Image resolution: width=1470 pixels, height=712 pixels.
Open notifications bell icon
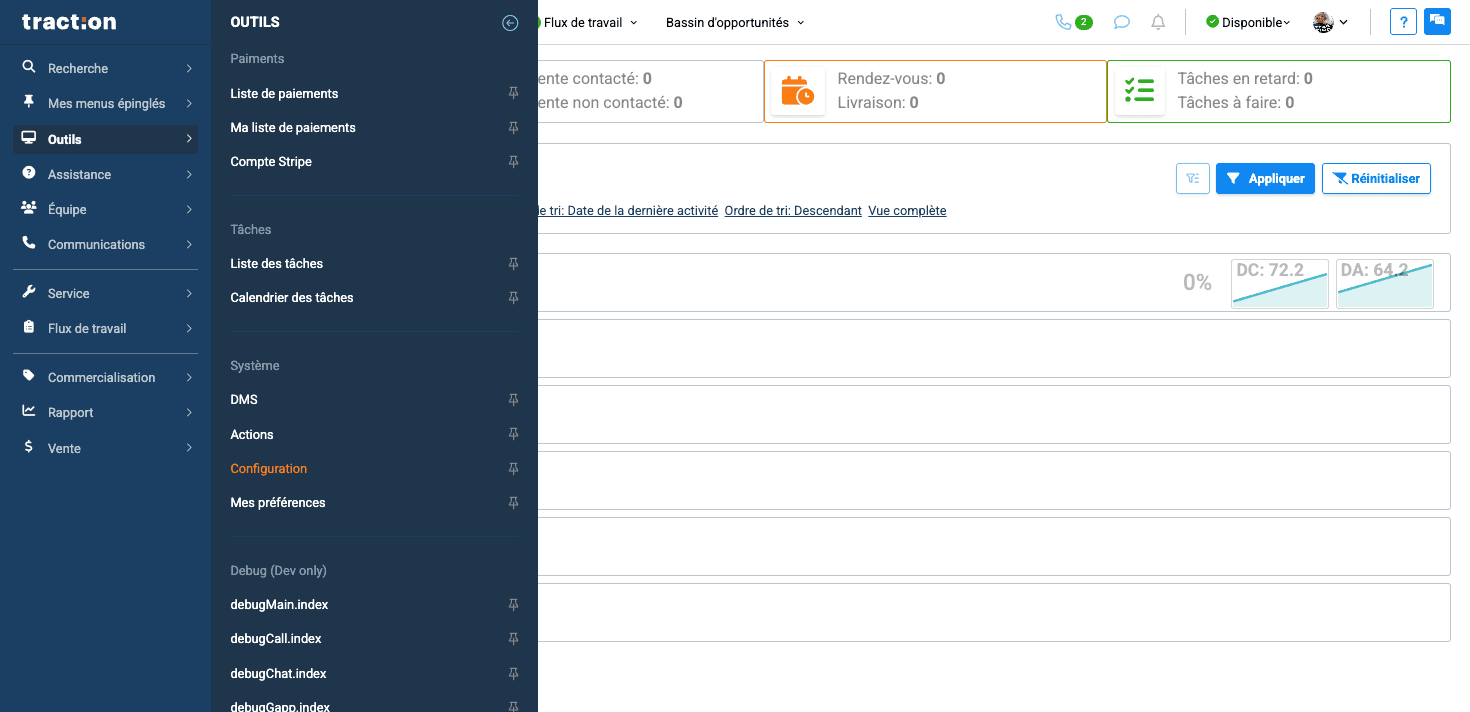pyautogui.click(x=1158, y=22)
